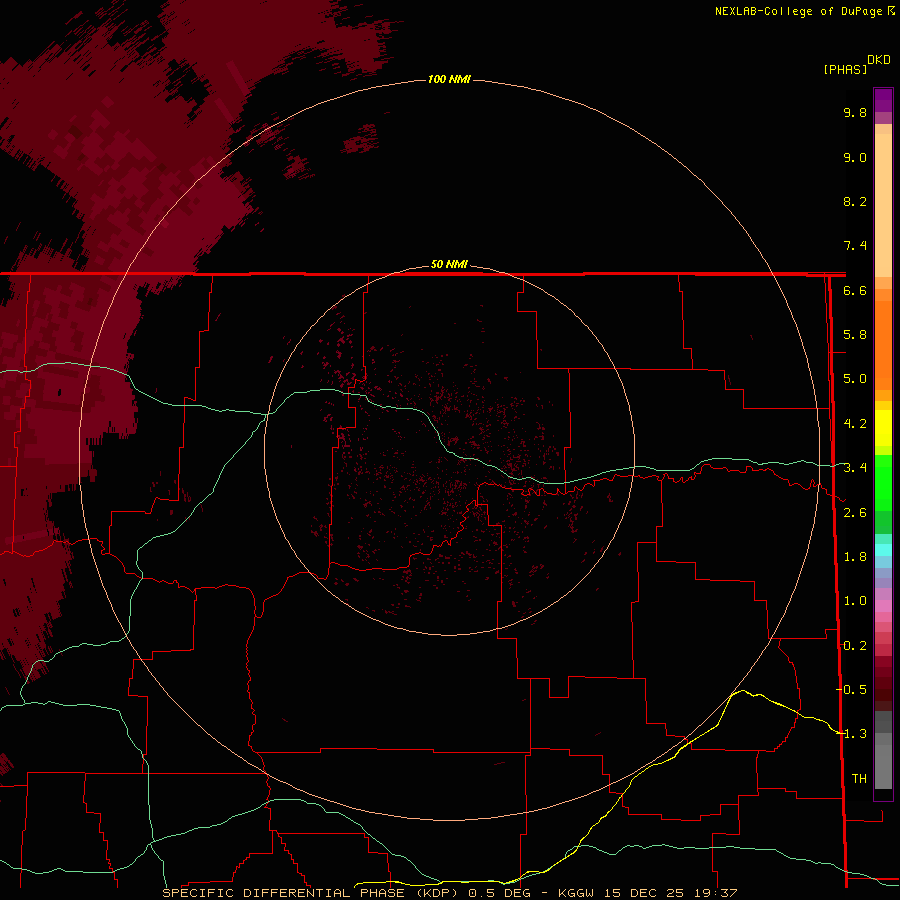Pick the bright green band of color bar

tap(883, 482)
